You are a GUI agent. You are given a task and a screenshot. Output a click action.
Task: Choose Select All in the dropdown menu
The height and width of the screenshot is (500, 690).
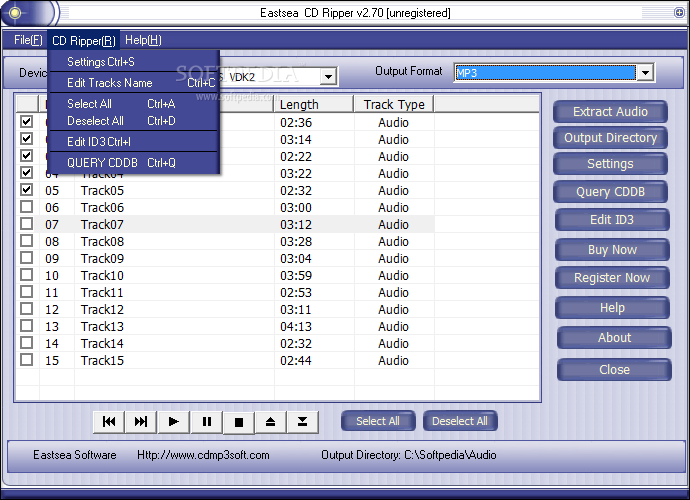click(134, 104)
